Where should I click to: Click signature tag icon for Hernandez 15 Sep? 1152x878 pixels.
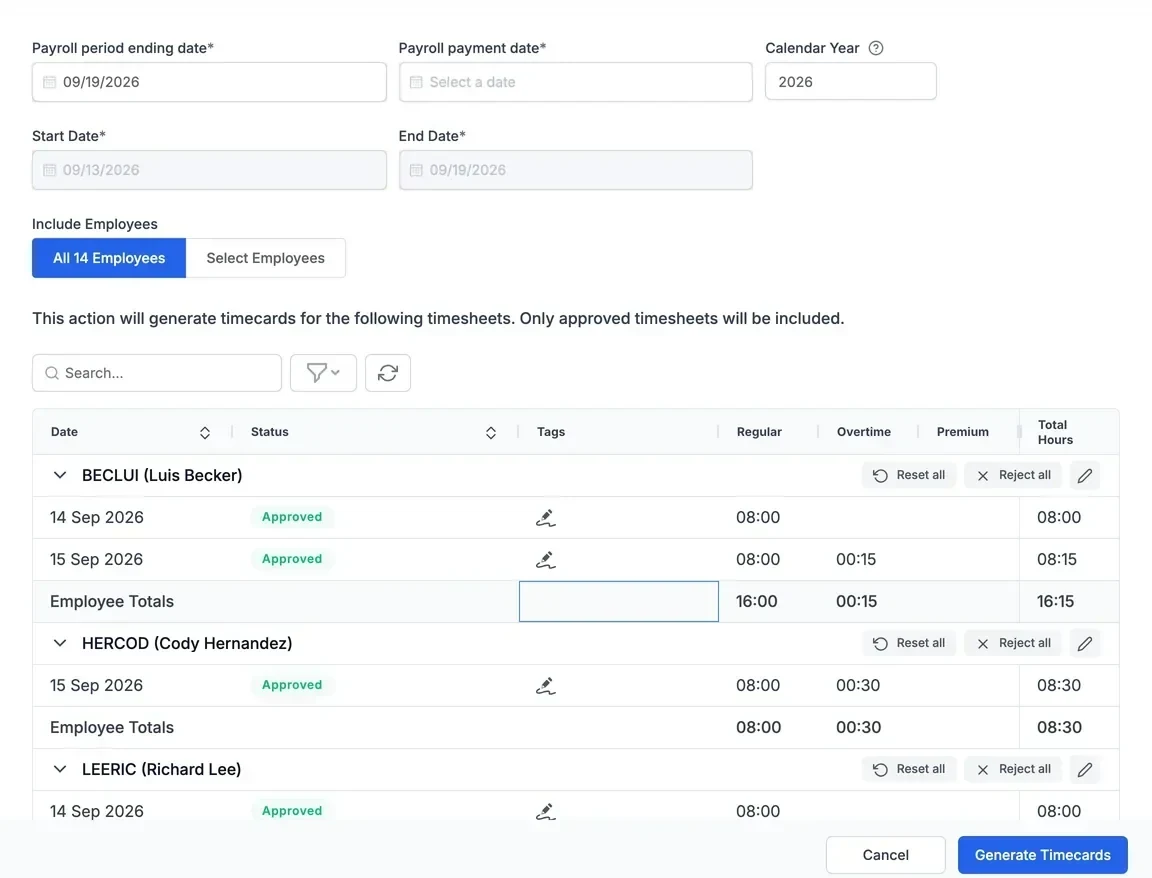point(545,686)
